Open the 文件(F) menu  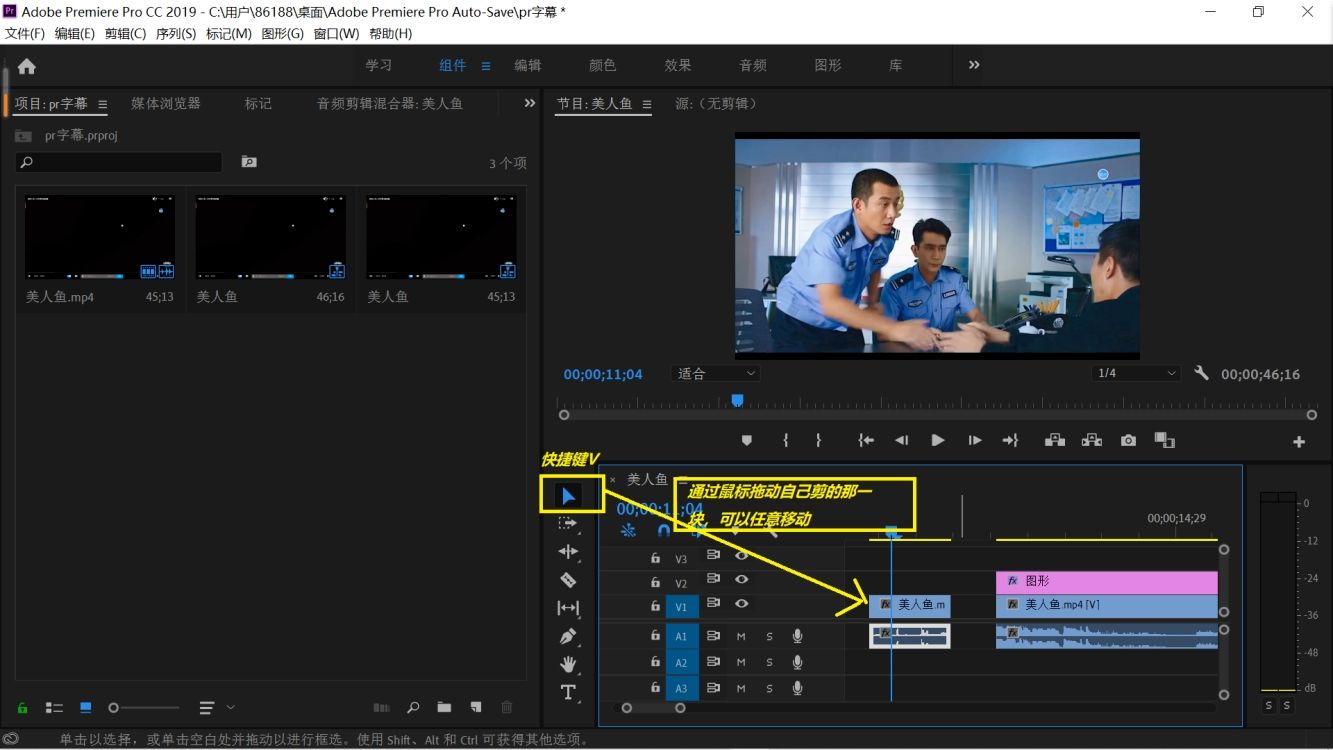[24, 33]
